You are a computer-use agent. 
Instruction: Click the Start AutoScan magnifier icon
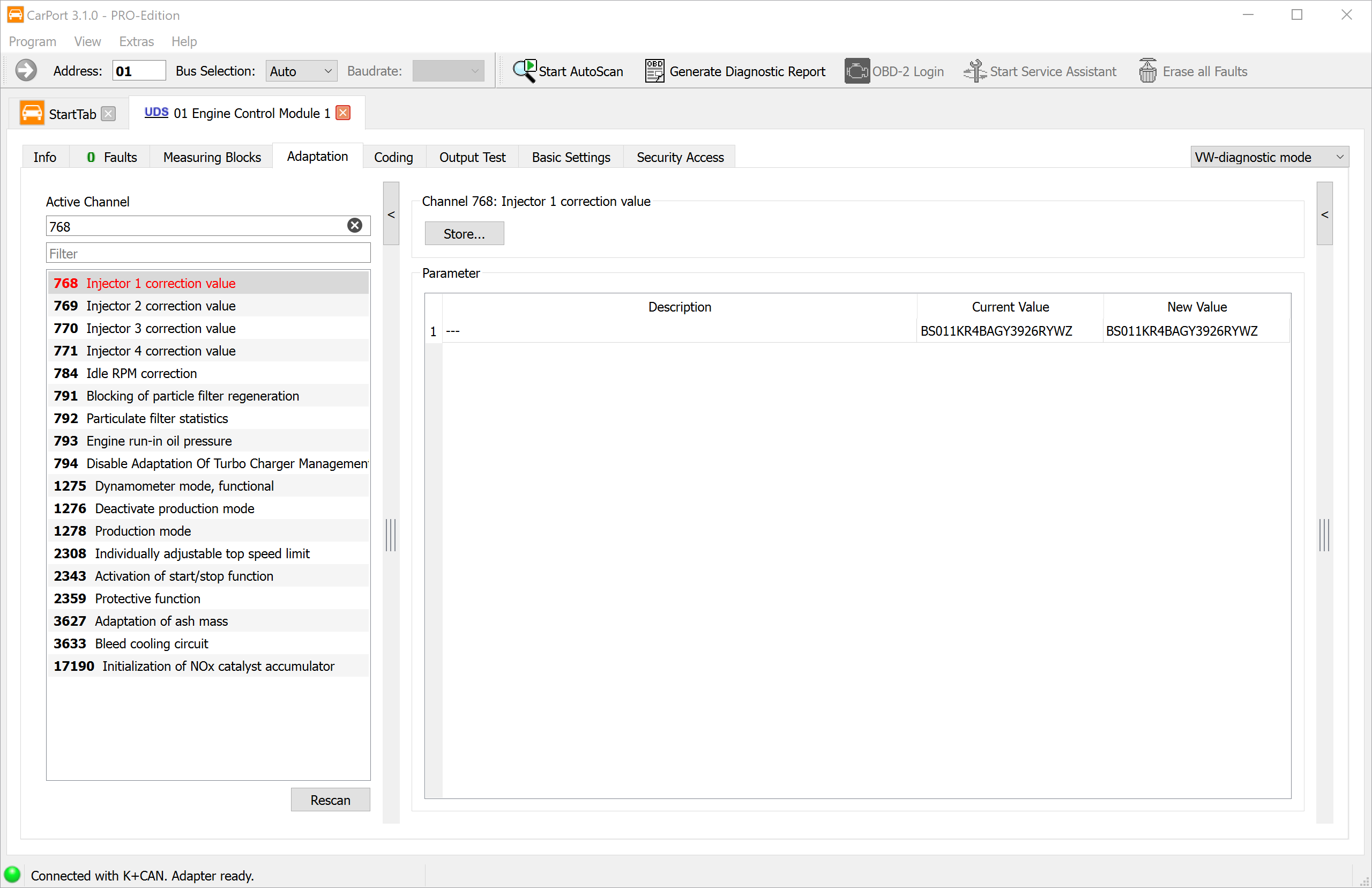pyautogui.click(x=524, y=71)
